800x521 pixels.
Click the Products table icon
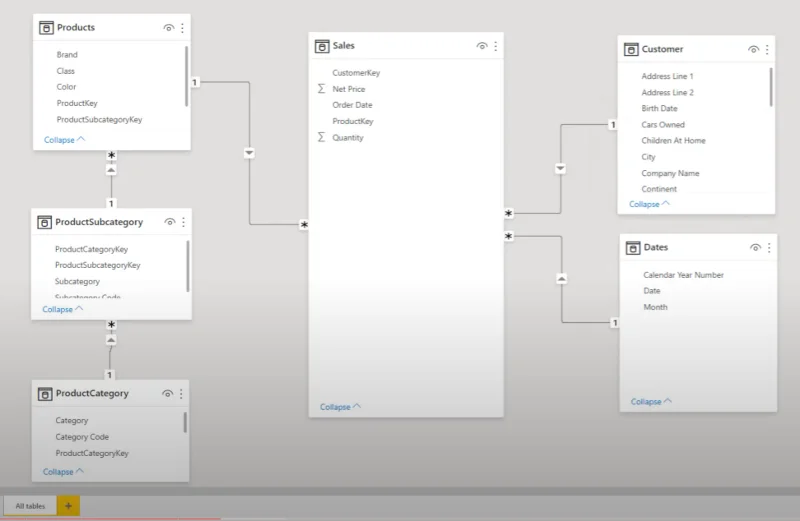pos(46,28)
